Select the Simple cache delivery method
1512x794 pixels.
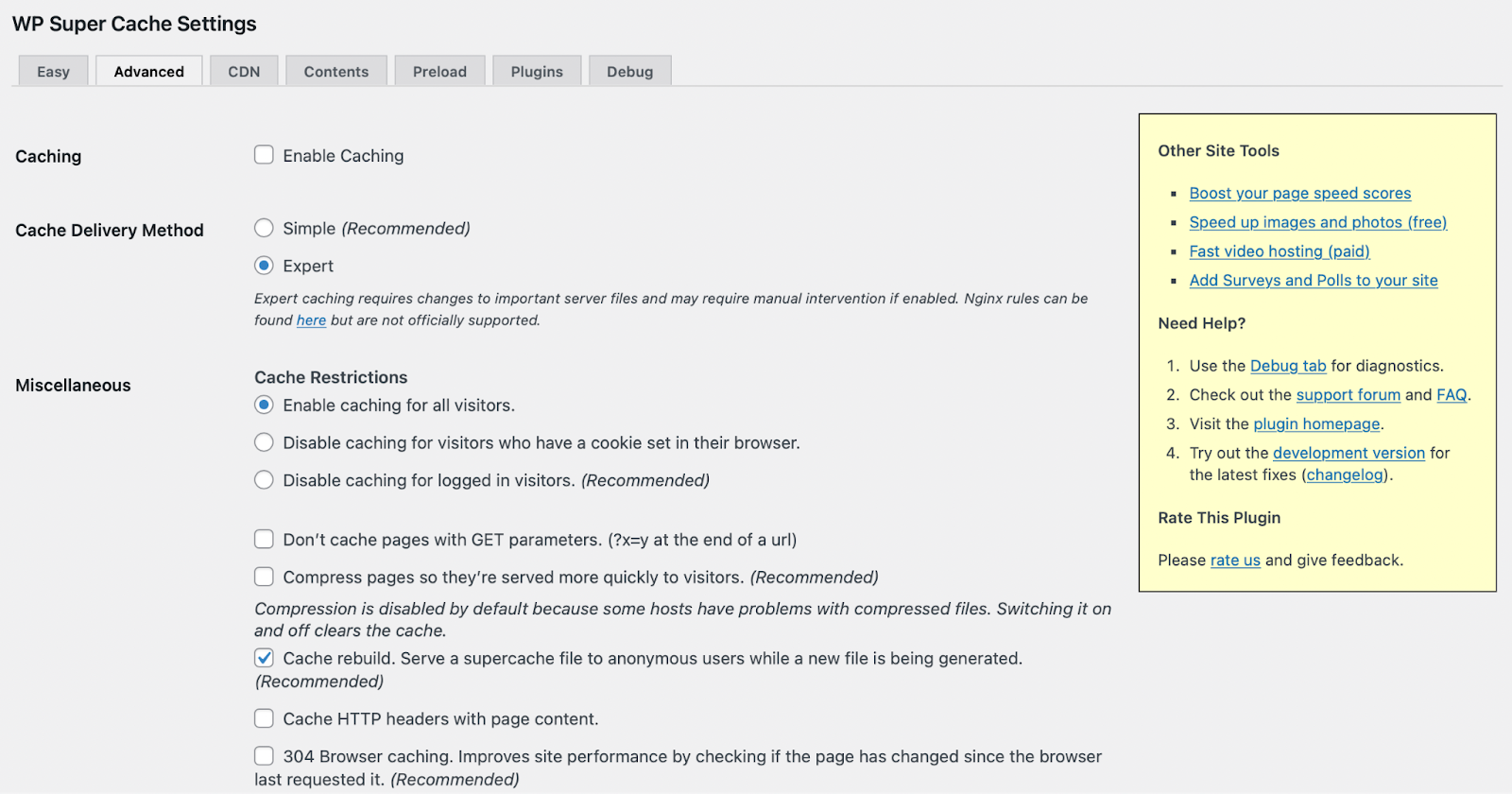tap(263, 228)
